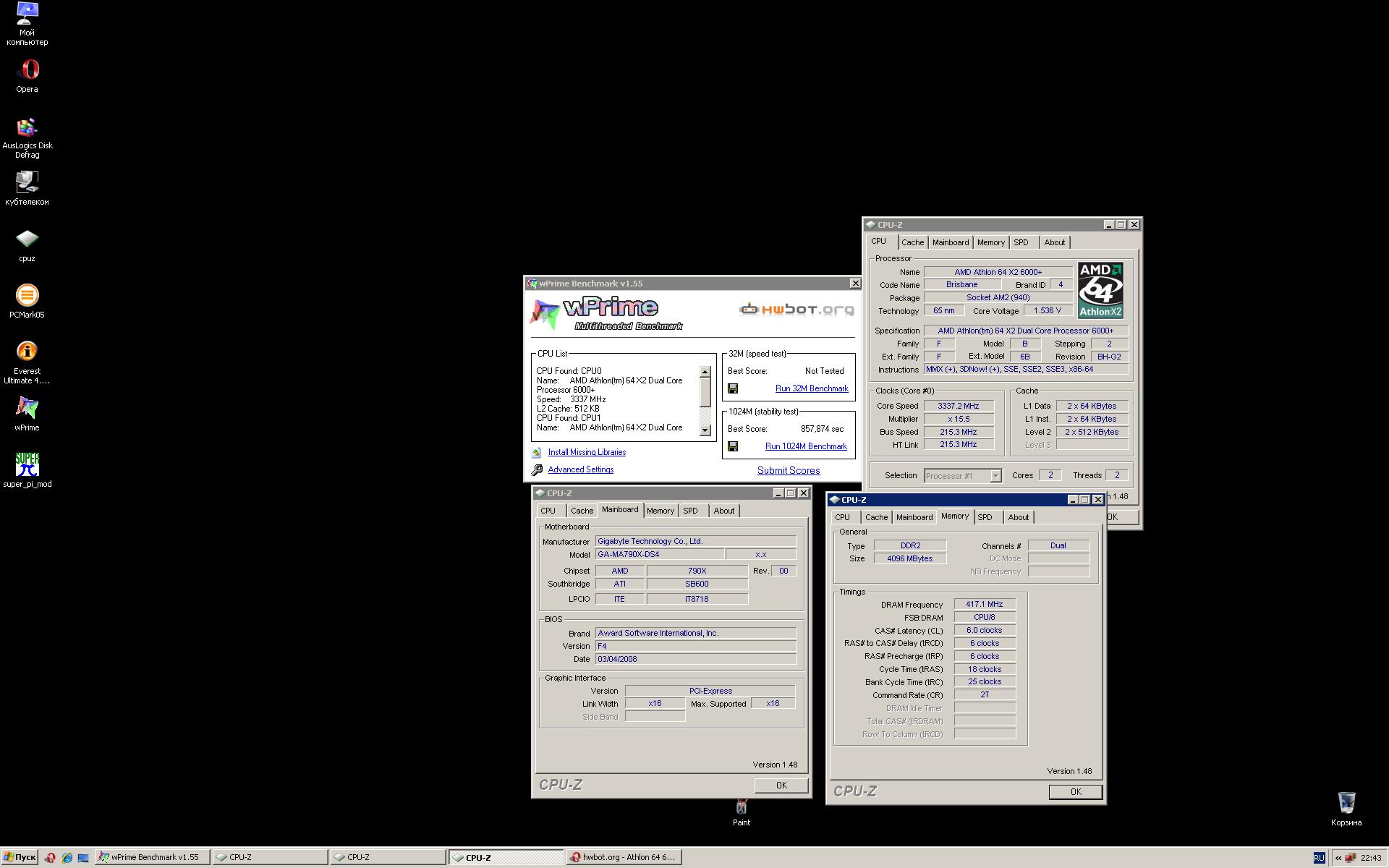This screenshot has width=1389, height=868.
Task: Click the clock showing 22:43
Action: pyautogui.click(x=1371, y=858)
